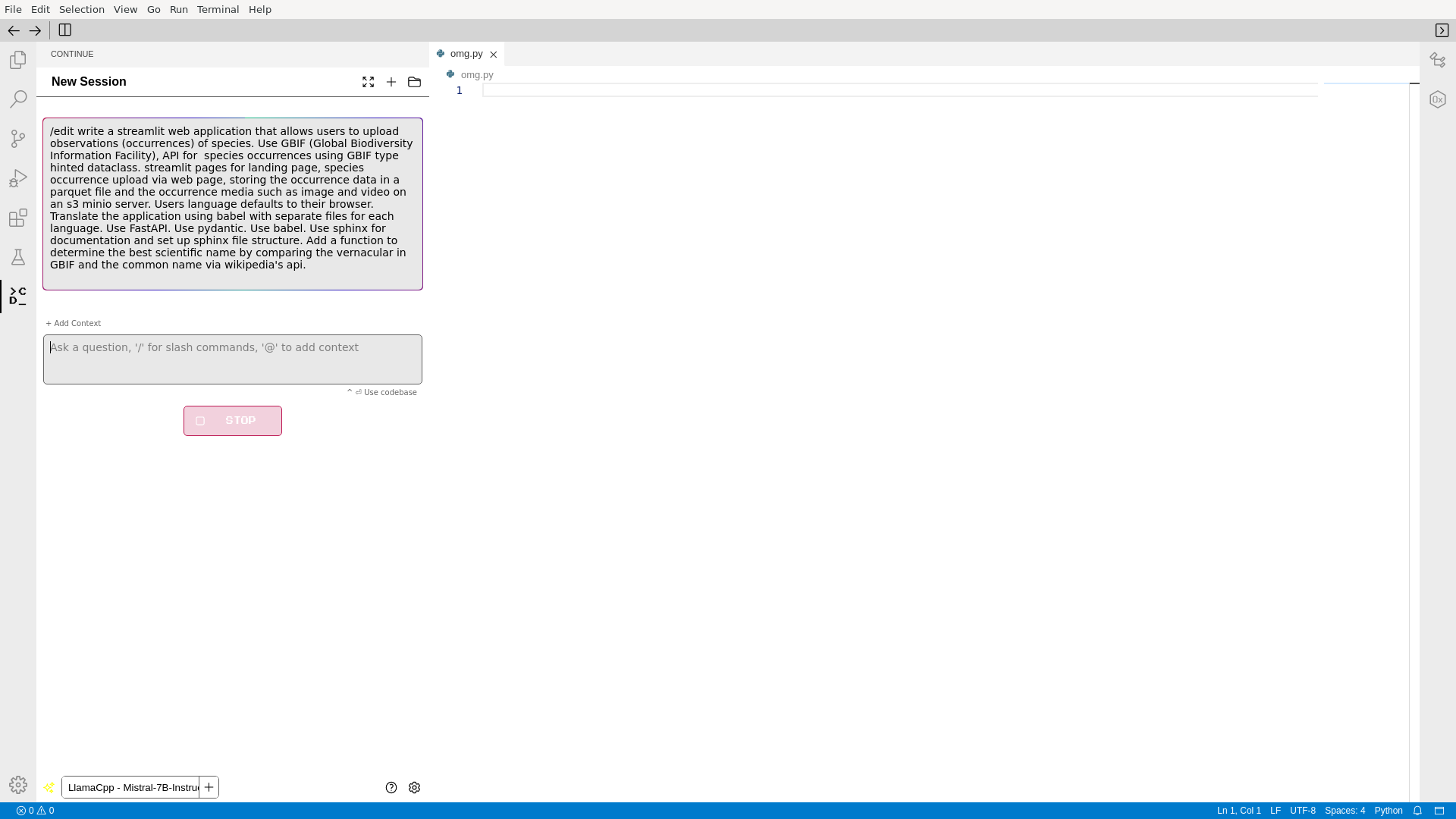This screenshot has width=1456, height=819.
Task: Open the Search view in the activity bar
Action: [x=18, y=99]
